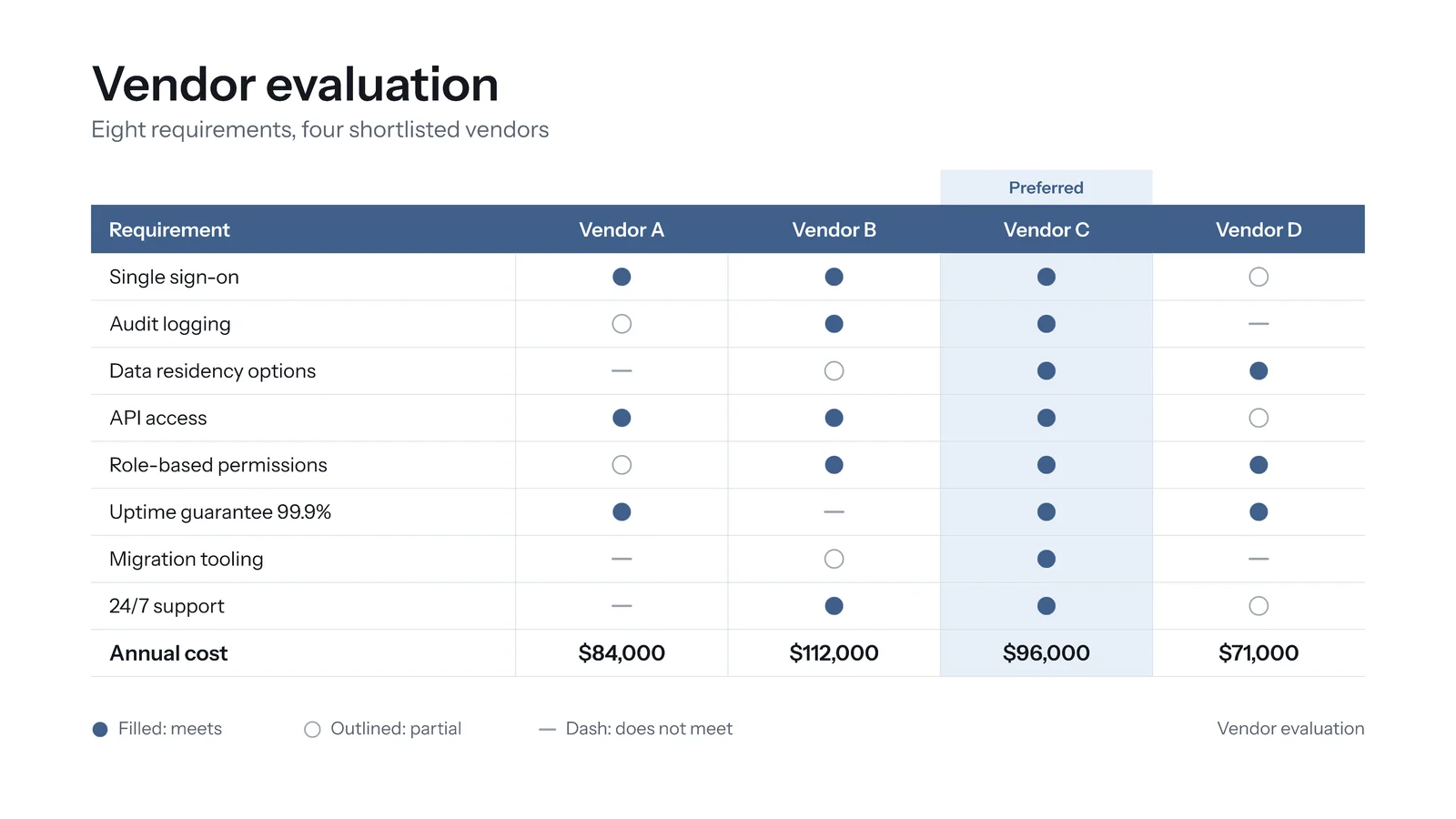Click the Outlined: partial legend text

click(396, 729)
